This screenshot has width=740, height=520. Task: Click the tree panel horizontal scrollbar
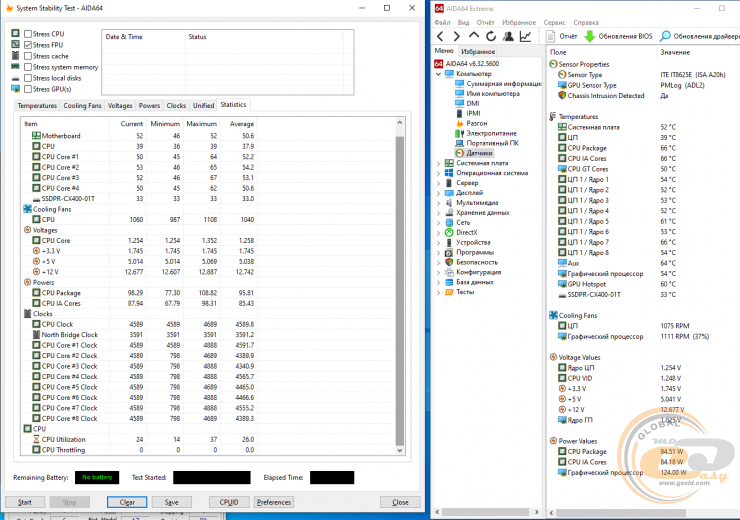(x=486, y=512)
